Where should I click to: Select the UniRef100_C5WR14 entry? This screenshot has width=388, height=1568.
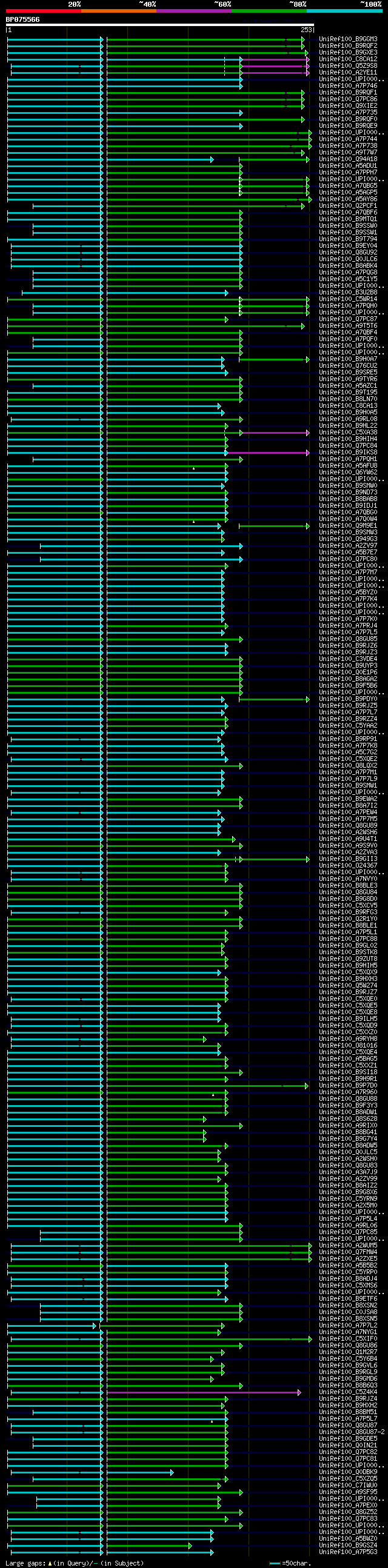tap(348, 299)
